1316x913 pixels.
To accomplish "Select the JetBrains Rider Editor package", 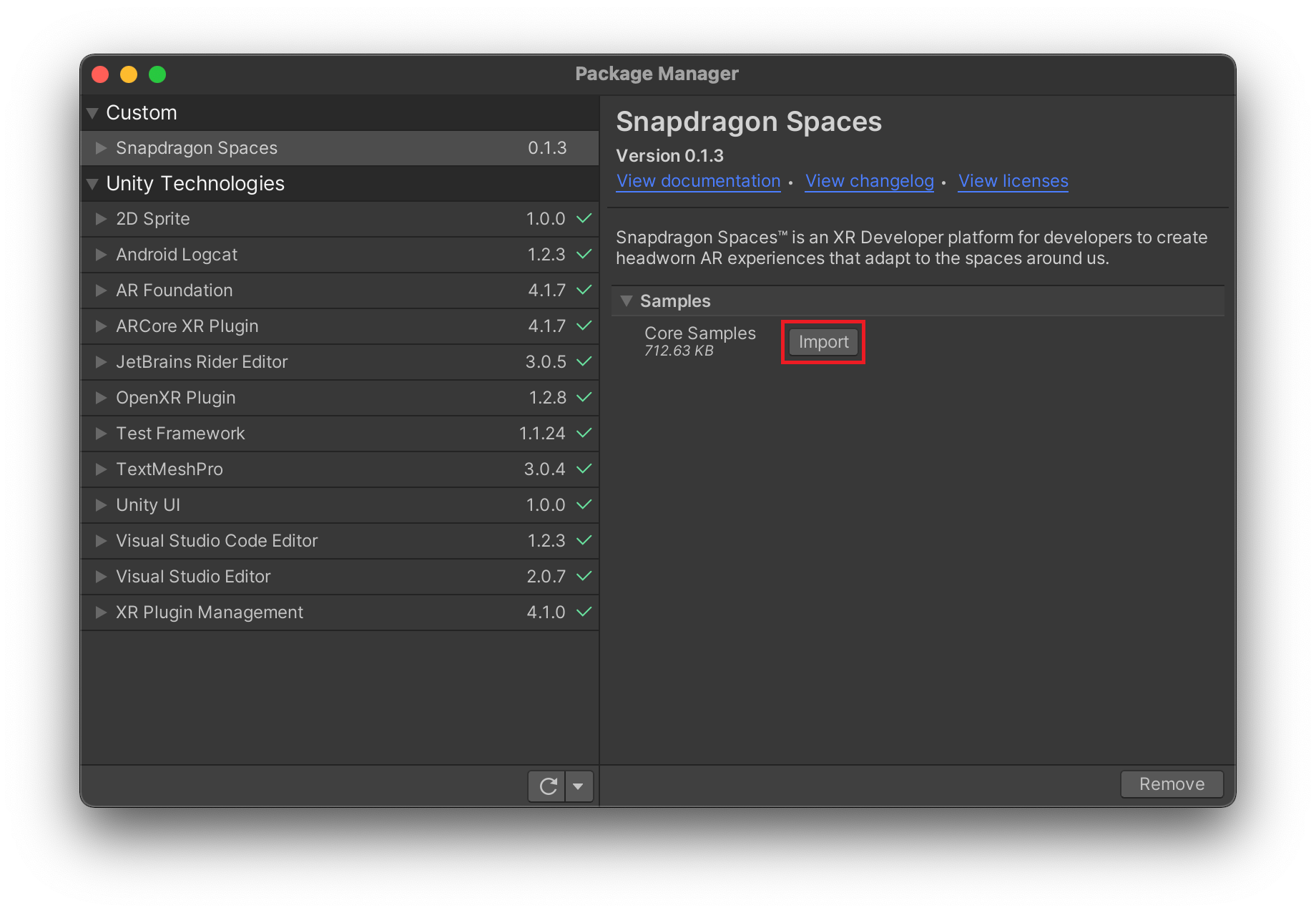I will click(340, 362).
